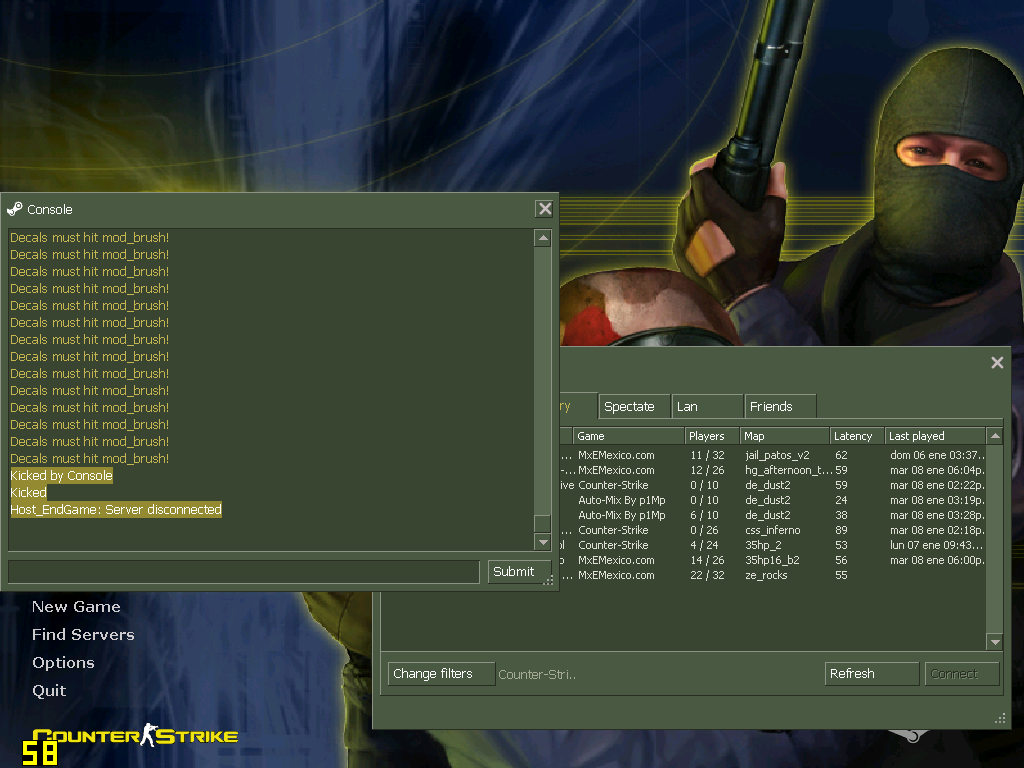
Task: Start a New Game from main menu
Action: coord(76,607)
